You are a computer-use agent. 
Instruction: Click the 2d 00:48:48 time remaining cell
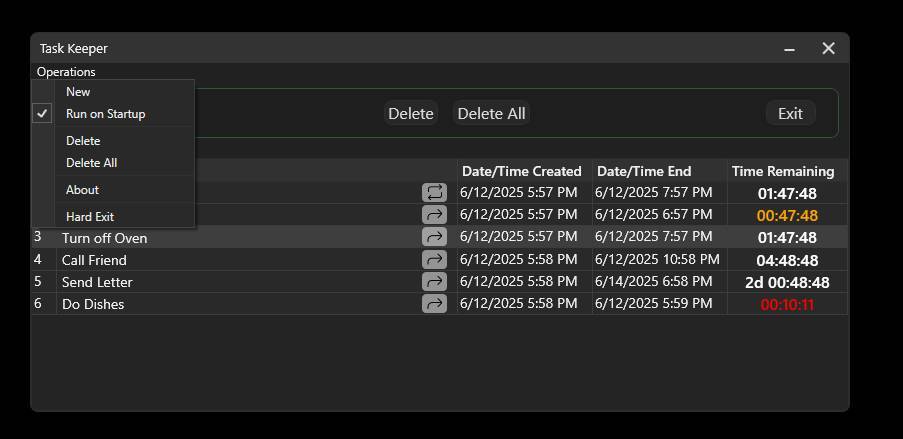[787, 282]
